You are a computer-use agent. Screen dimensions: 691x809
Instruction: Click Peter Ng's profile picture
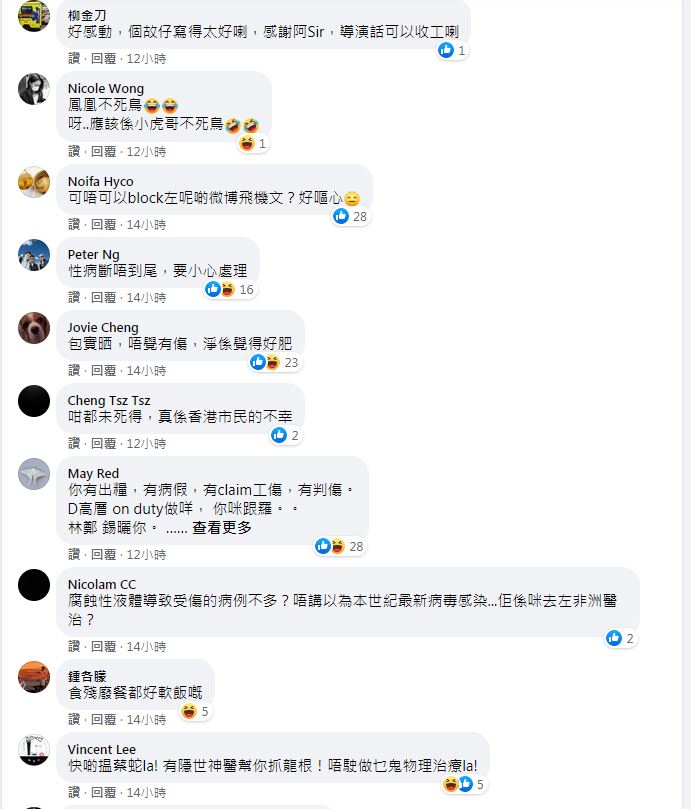point(34,255)
